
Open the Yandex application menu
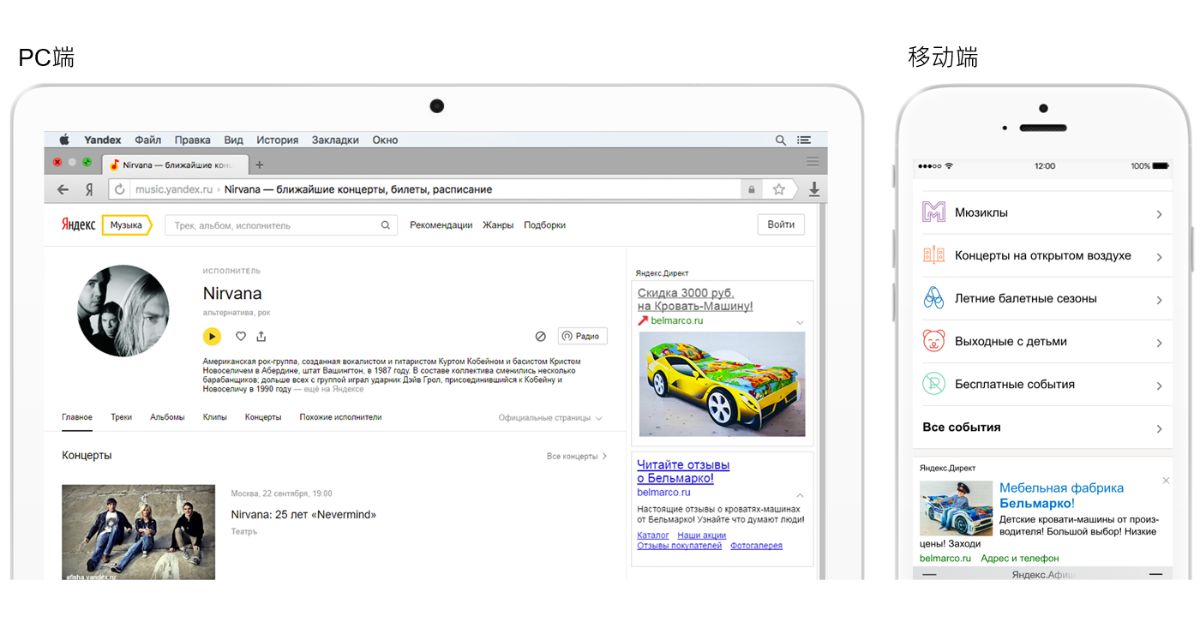click(x=103, y=140)
